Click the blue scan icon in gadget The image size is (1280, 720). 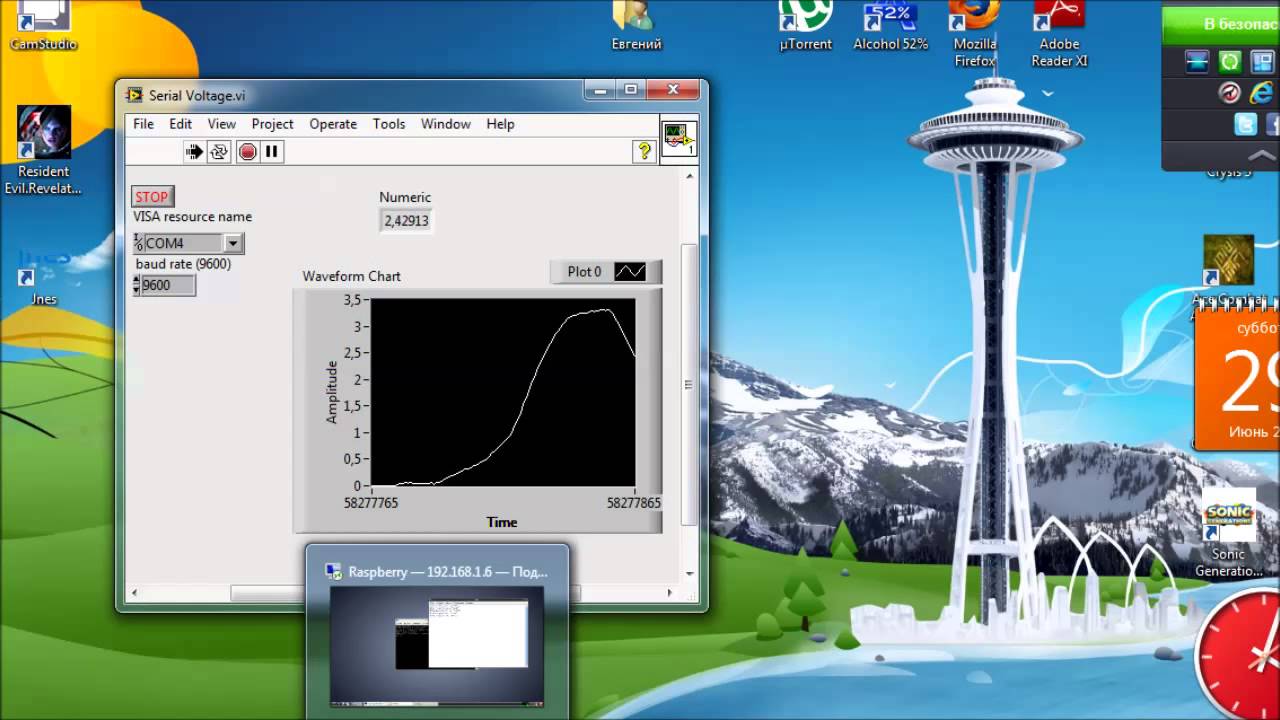pos(1197,62)
